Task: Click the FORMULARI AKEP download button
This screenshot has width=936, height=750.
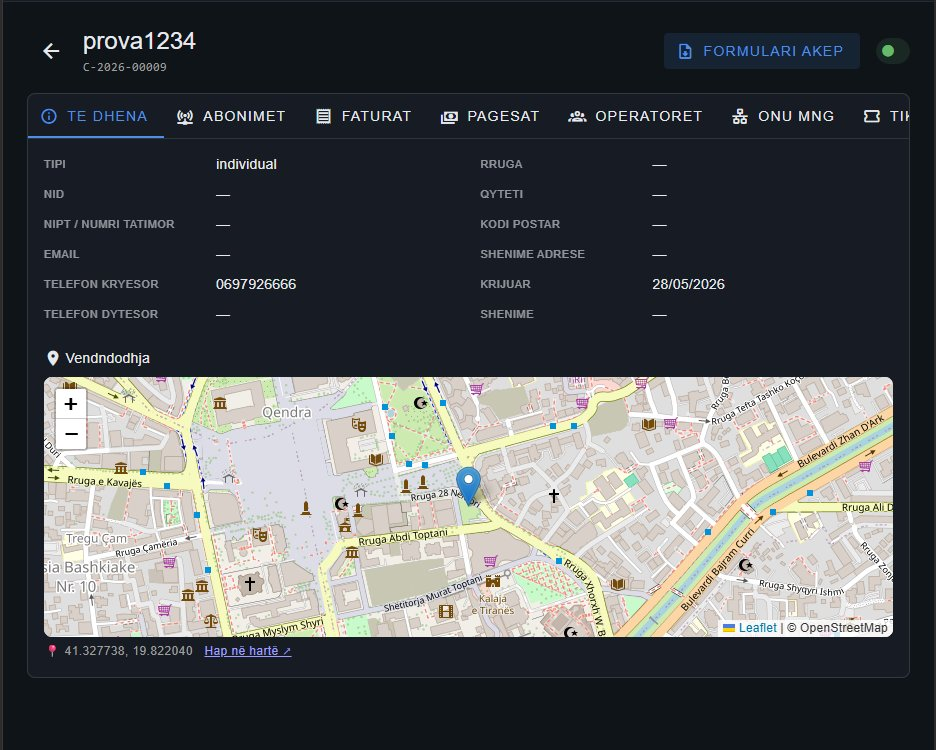Action: pyautogui.click(x=762, y=51)
